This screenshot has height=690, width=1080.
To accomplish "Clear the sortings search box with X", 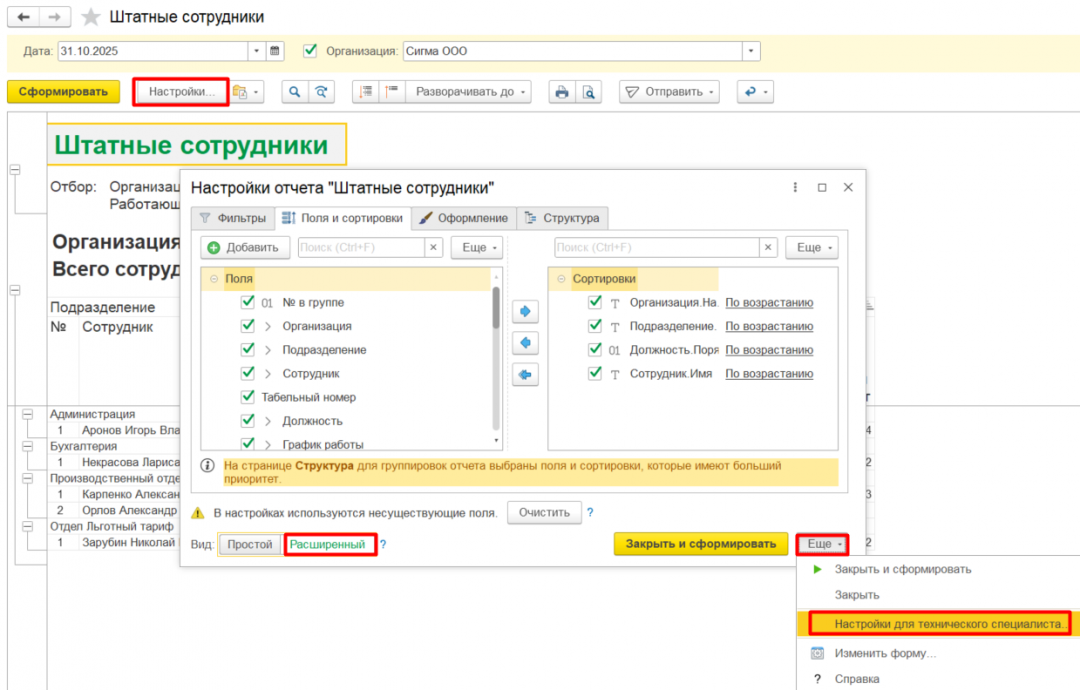I will pyautogui.click(x=768, y=247).
